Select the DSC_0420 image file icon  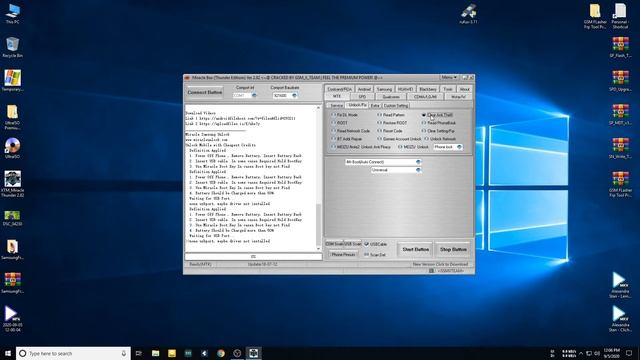pos(12,218)
